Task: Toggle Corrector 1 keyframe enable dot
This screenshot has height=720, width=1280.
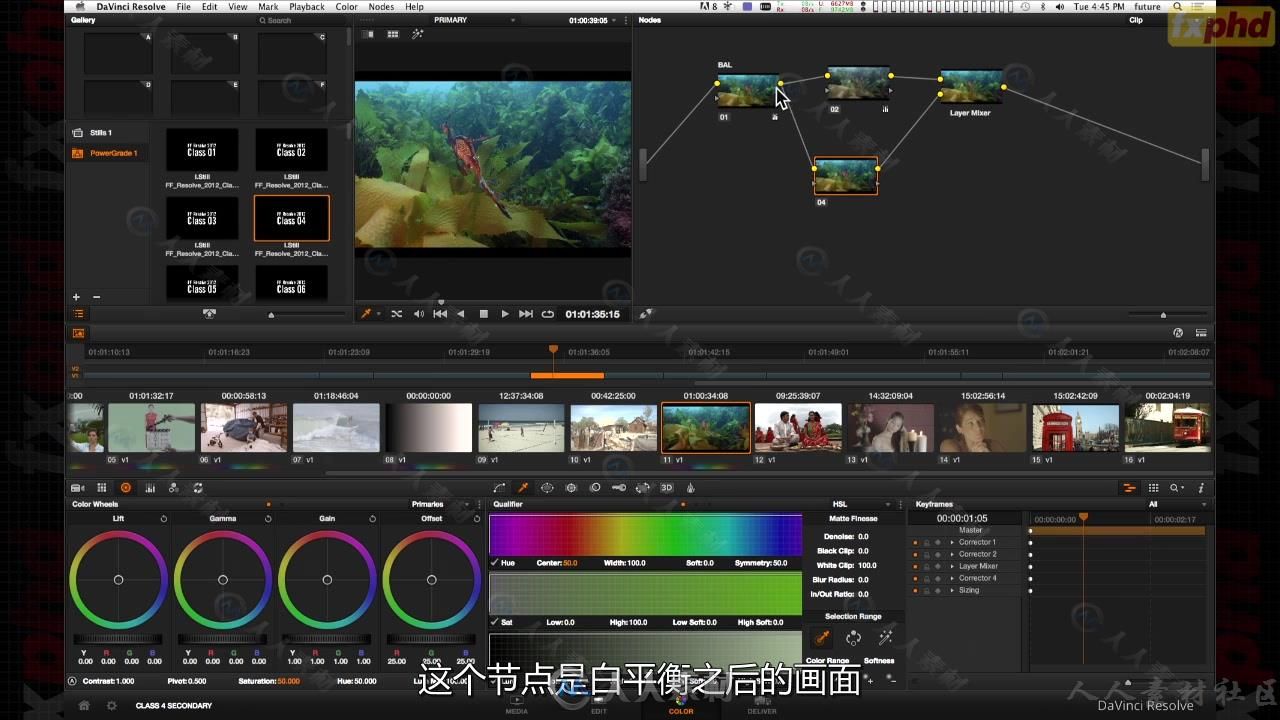Action: tap(915, 542)
